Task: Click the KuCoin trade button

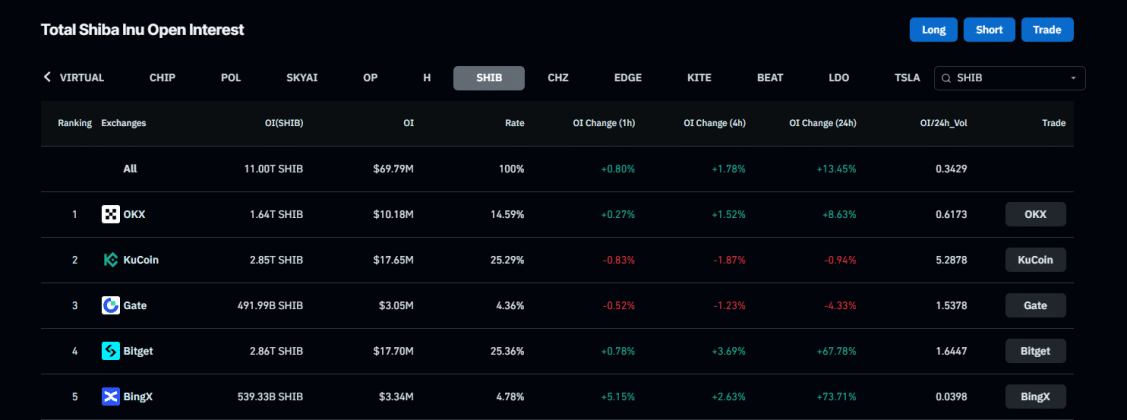Action: point(1035,260)
